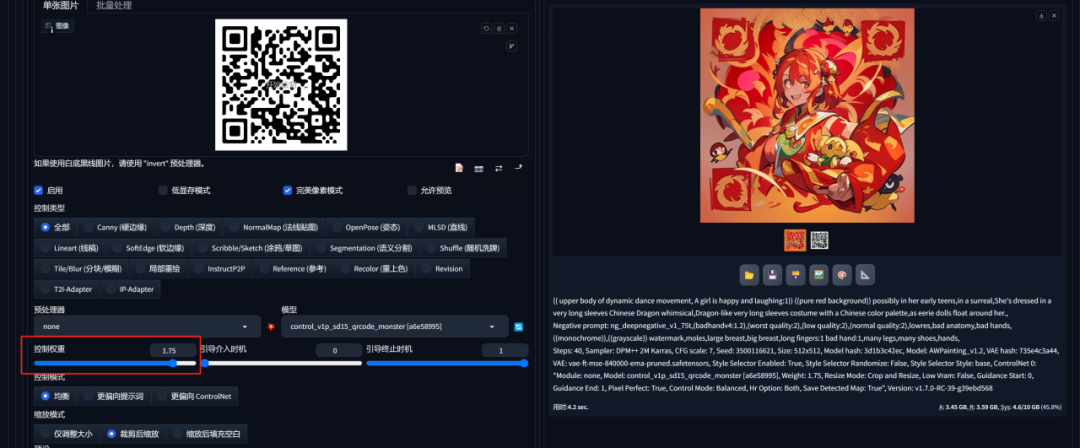This screenshot has height=448, width=1080.
Task: Select SoftEdge (软边缘) control type
Action: tap(148, 248)
